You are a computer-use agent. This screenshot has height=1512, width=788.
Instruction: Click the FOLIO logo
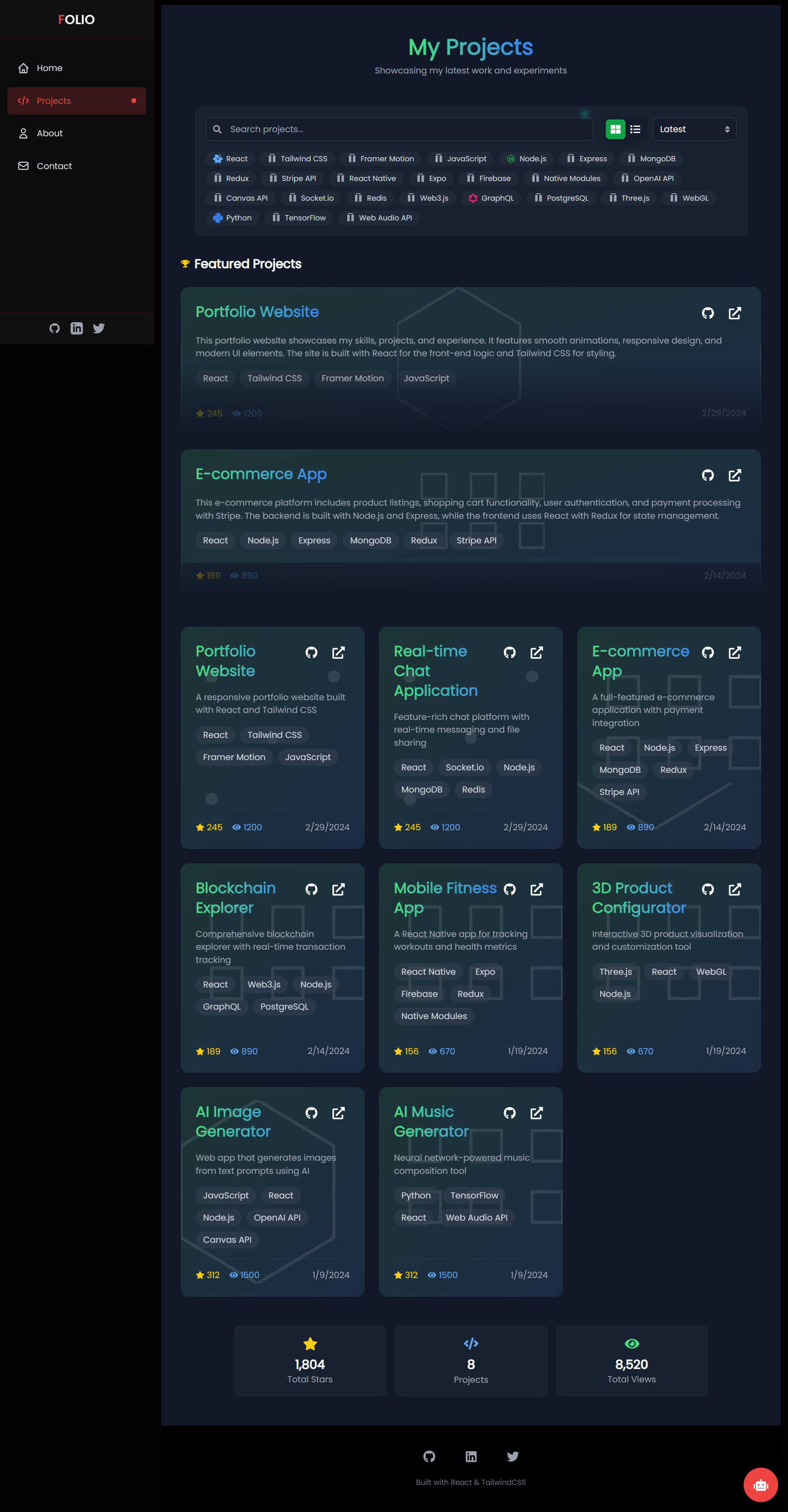[76, 19]
